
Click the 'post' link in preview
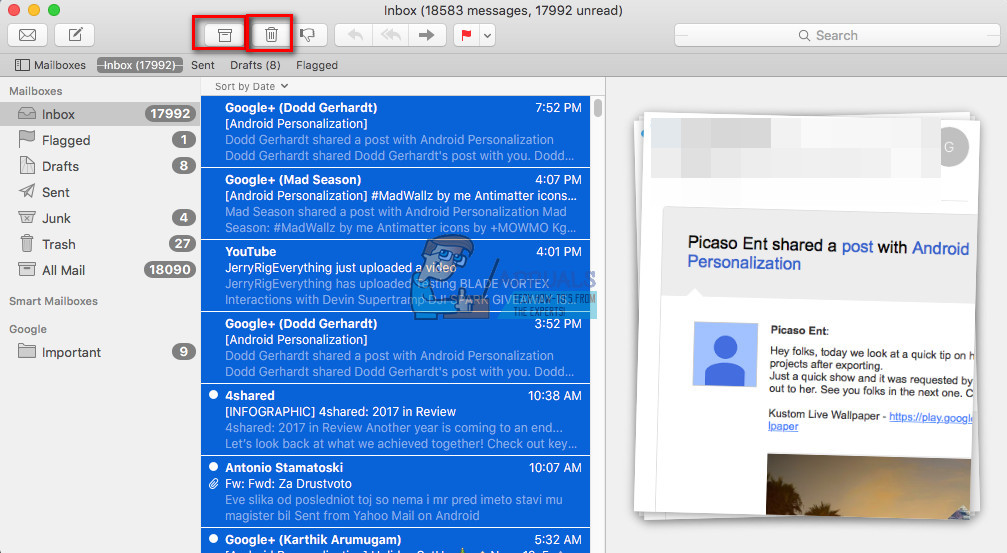857,246
